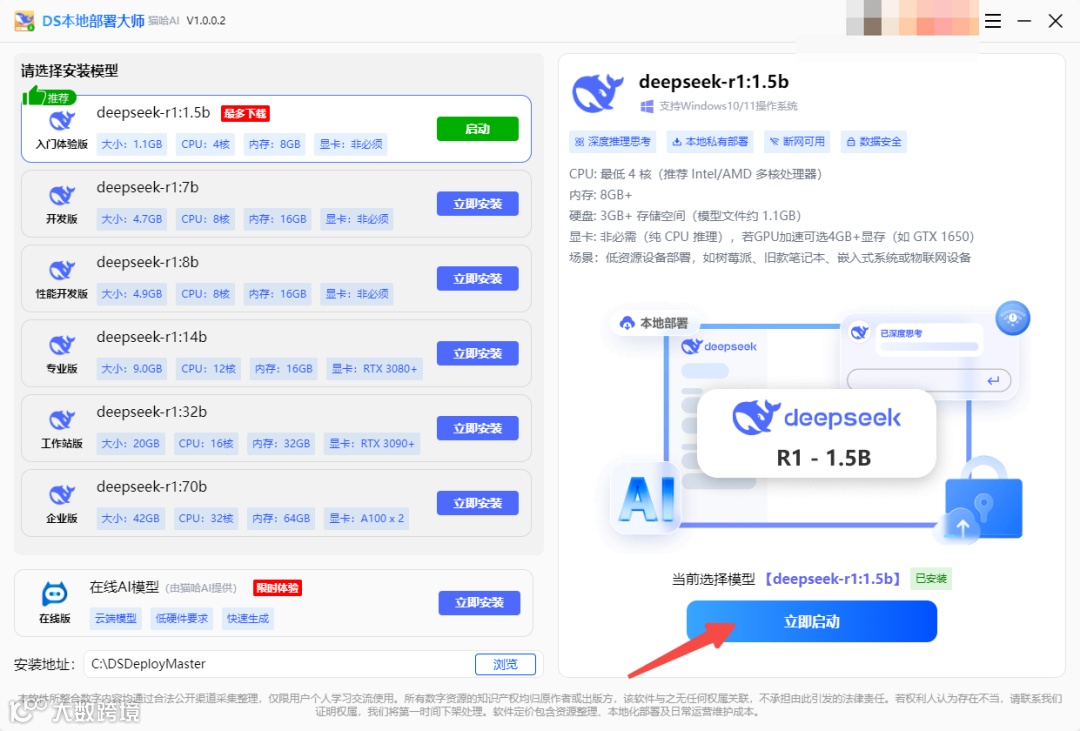The image size is (1080, 731).
Task: Select the deepseek-r1:8b whale icon
Action: (62, 270)
